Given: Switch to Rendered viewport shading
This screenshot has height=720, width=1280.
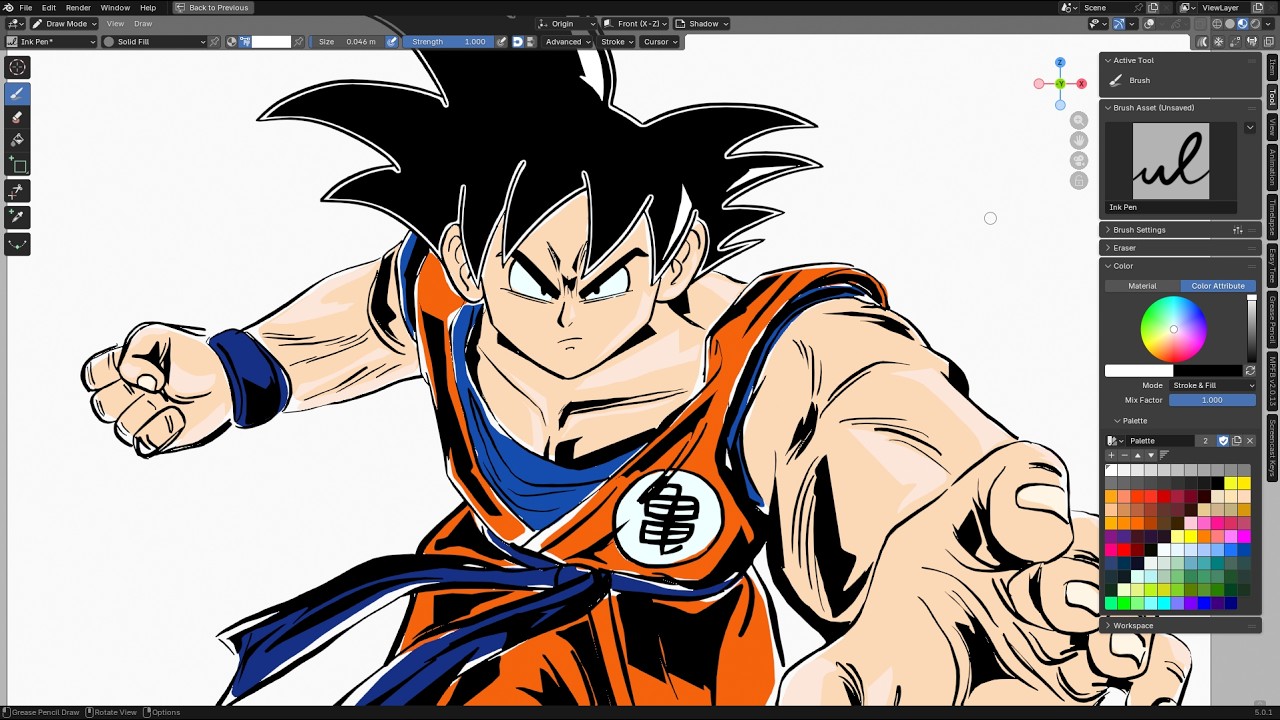Looking at the screenshot, I should click(x=1254, y=24).
